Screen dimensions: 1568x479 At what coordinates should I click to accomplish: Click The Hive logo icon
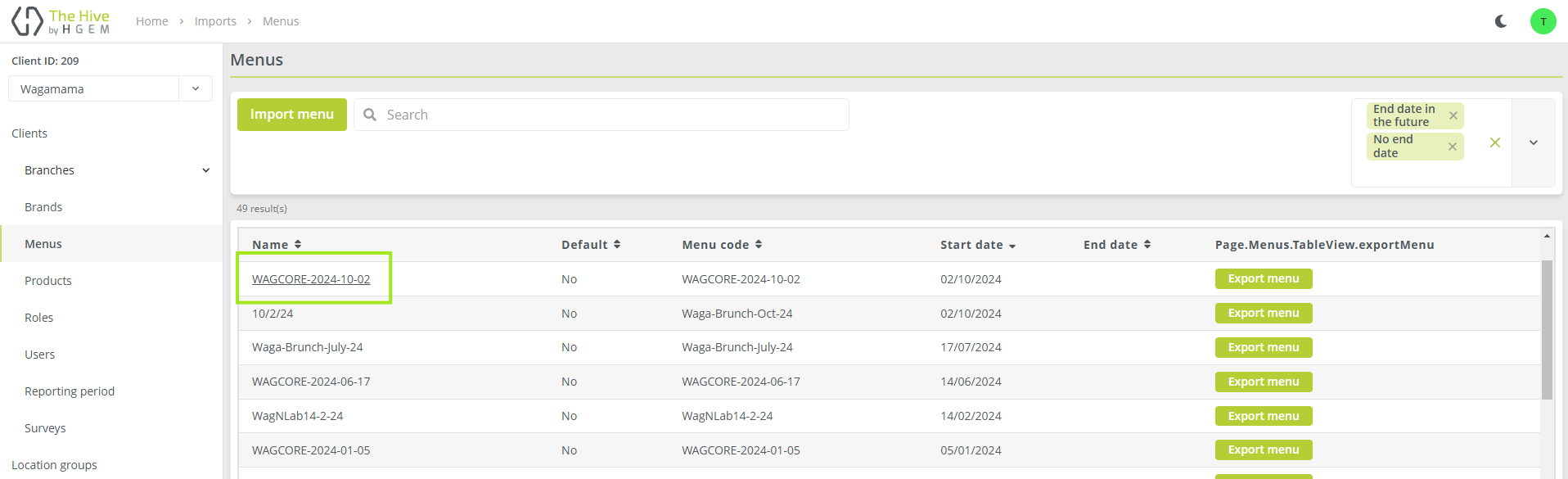(x=27, y=21)
